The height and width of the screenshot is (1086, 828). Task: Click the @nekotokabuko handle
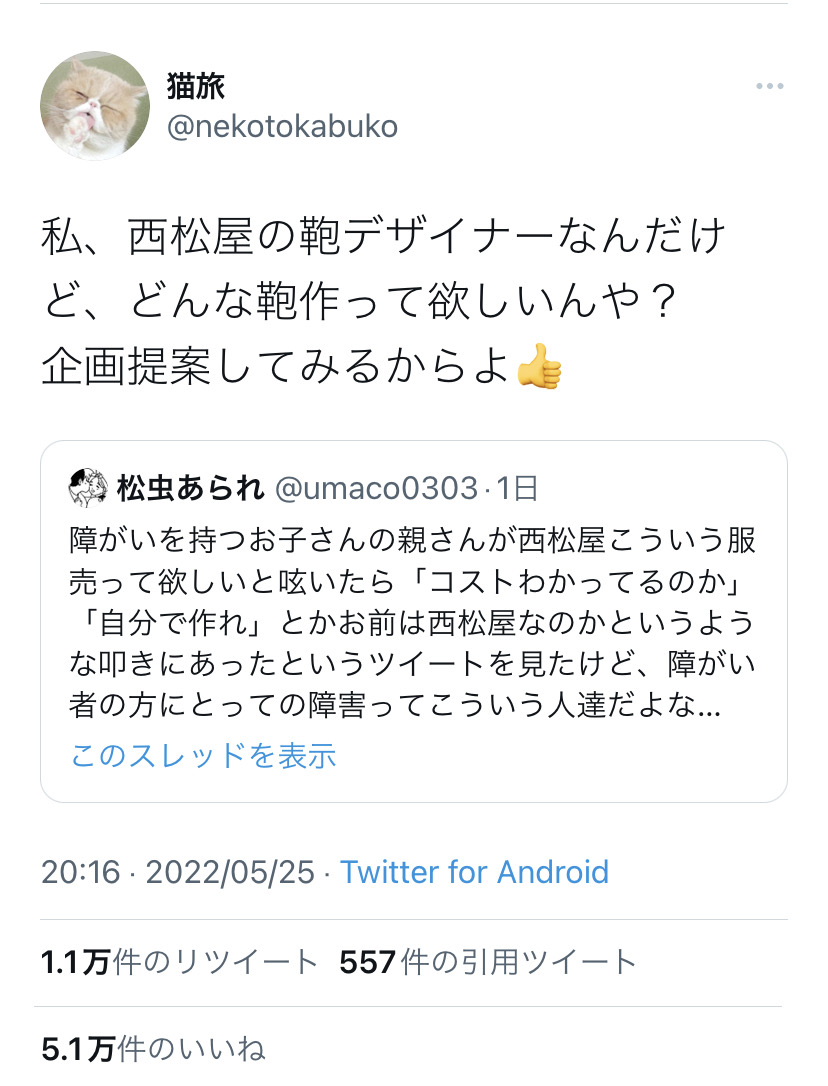click(282, 127)
